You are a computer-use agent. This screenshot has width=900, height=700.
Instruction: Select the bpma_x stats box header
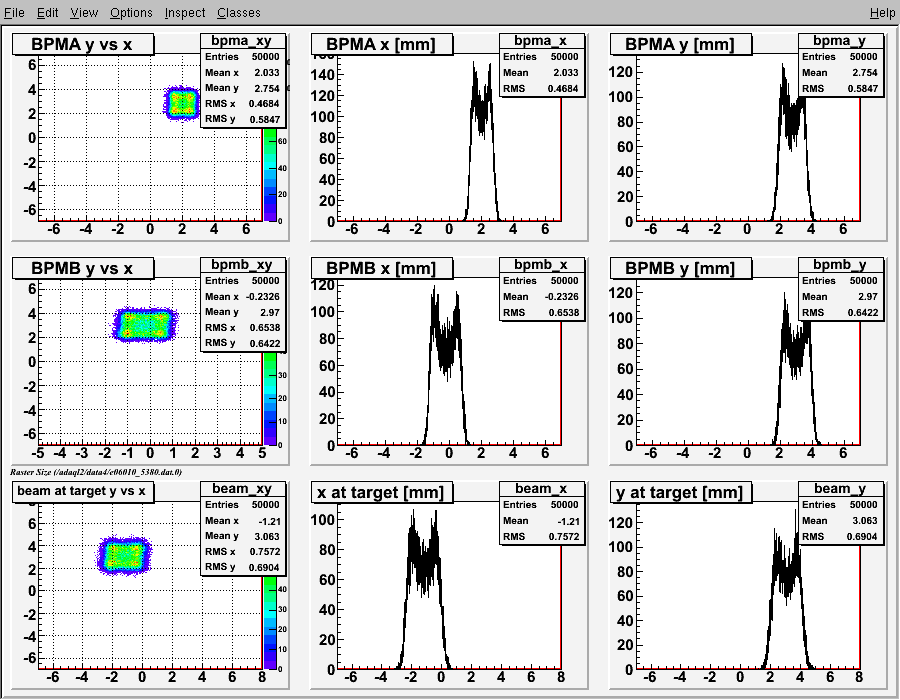tap(541, 41)
